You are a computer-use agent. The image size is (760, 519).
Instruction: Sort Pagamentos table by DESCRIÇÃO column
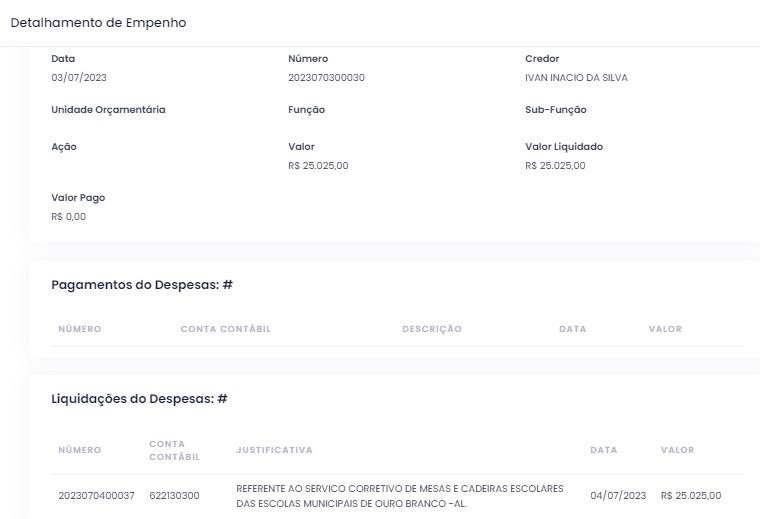[x=431, y=329]
